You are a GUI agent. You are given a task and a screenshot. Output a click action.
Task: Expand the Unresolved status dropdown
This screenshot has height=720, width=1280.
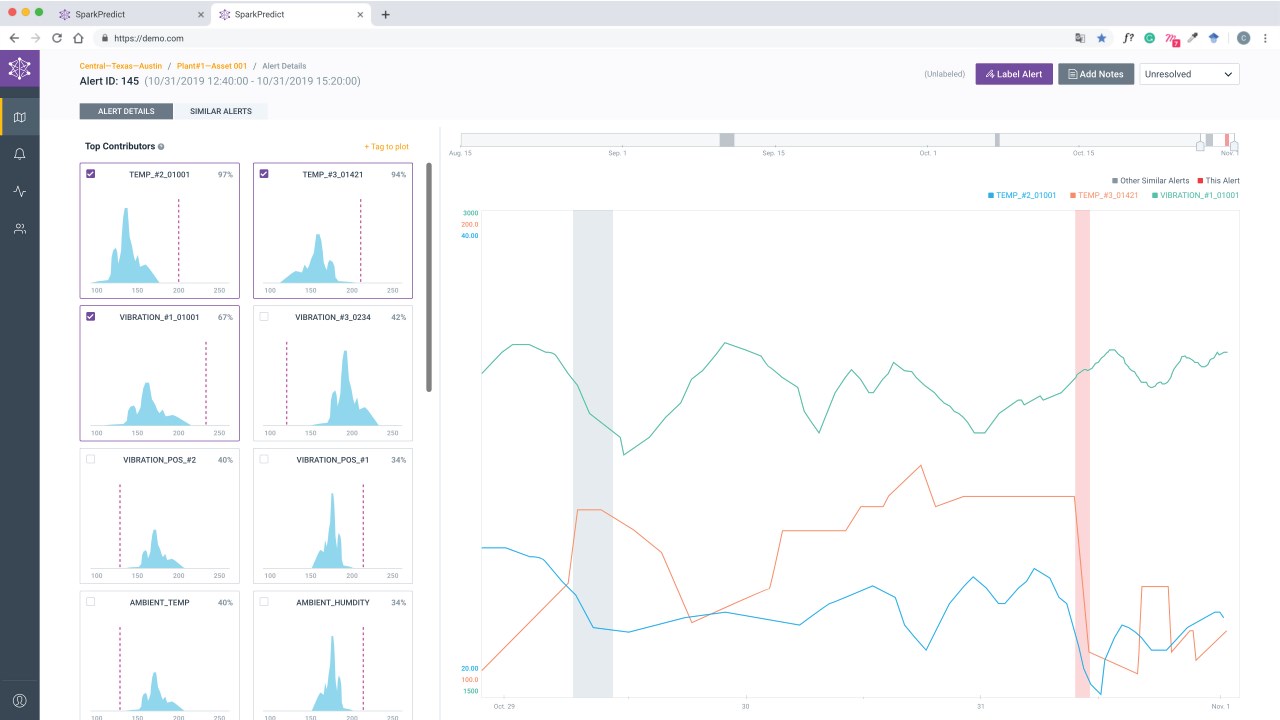(x=1189, y=74)
